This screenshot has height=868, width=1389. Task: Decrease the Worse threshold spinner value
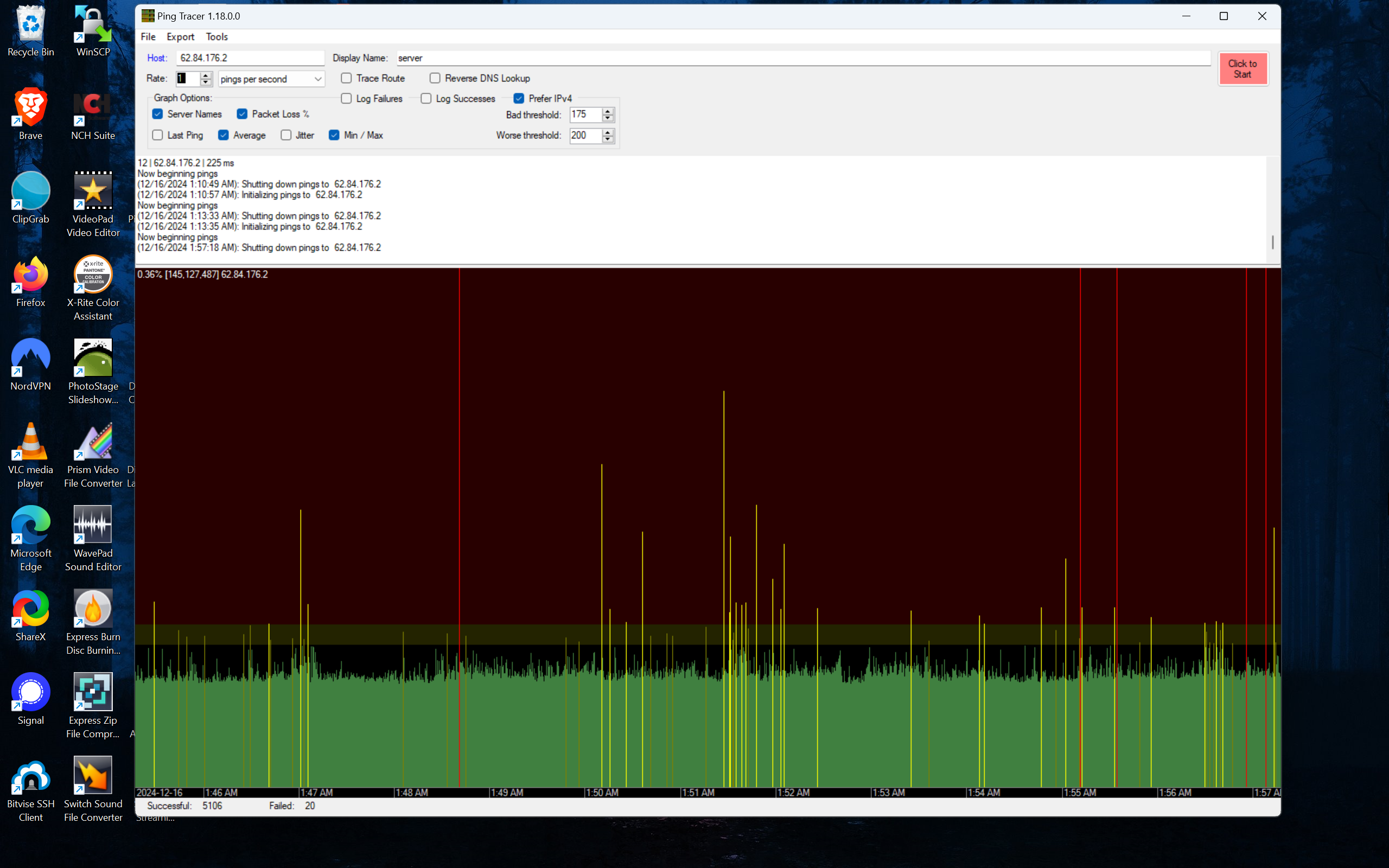608,139
